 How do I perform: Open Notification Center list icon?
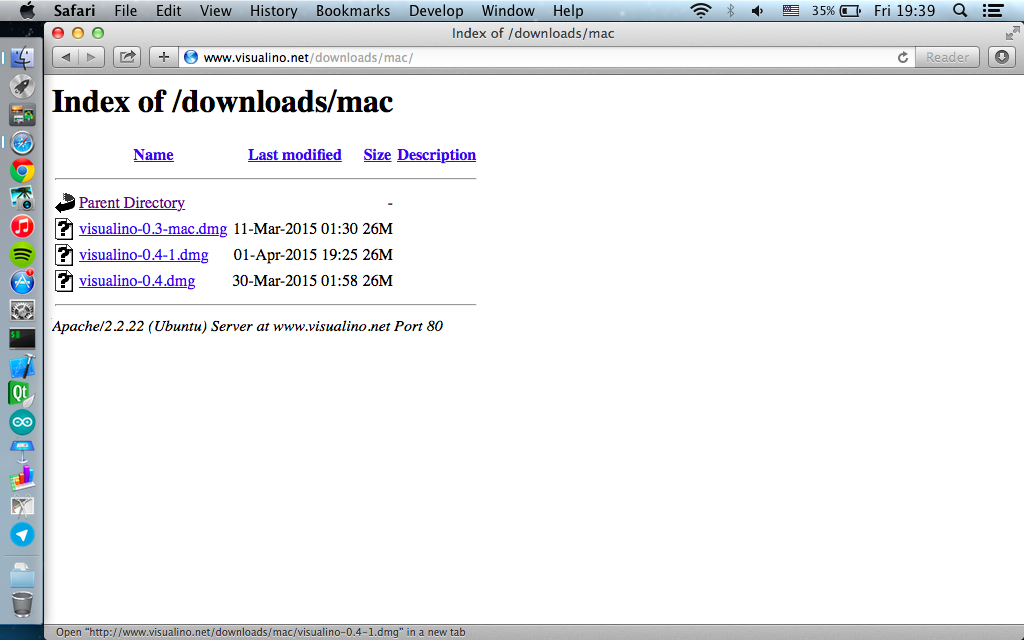(x=993, y=10)
